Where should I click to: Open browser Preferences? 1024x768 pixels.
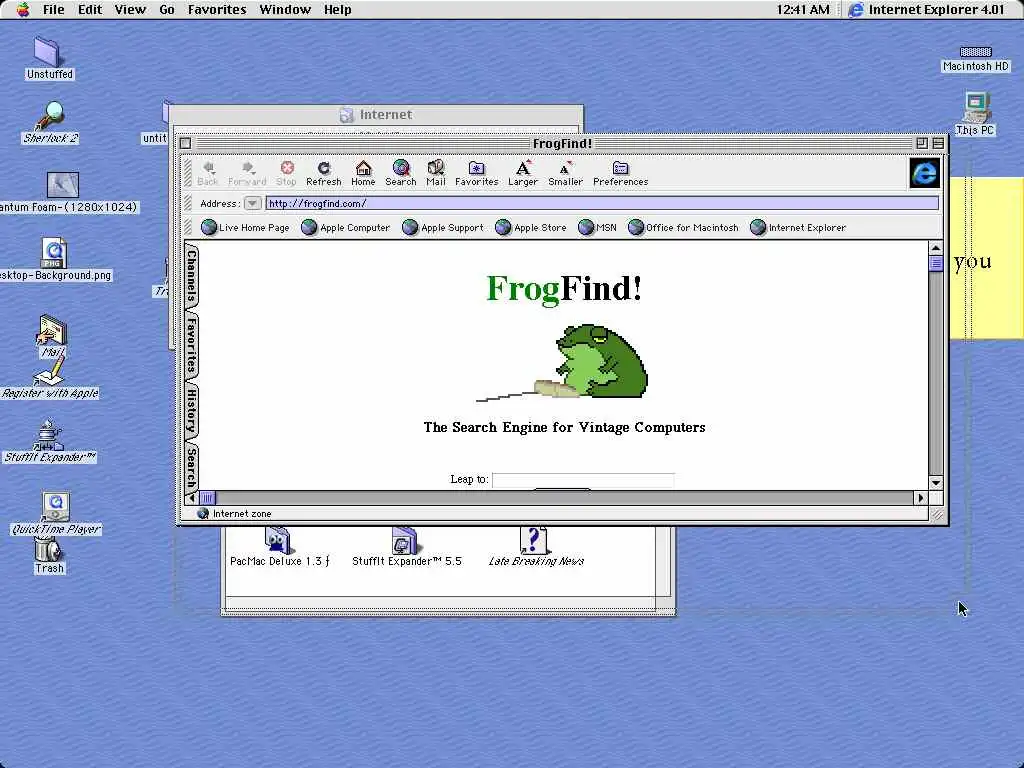coord(620,174)
